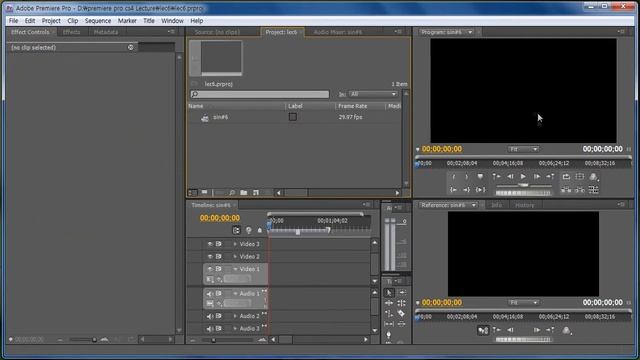Image resolution: width=640 pixels, height=360 pixels.
Task: Step back one frame in Program monitor
Action: point(510,177)
